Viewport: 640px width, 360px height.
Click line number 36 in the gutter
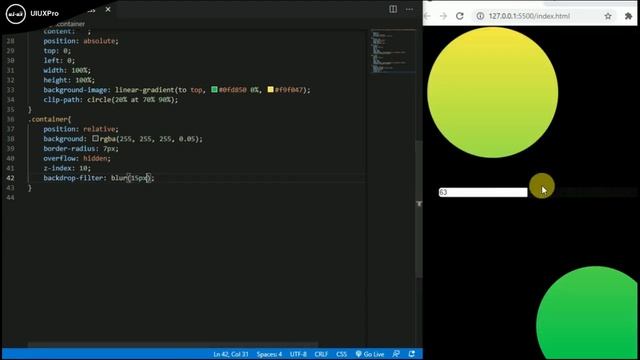(x=10, y=119)
